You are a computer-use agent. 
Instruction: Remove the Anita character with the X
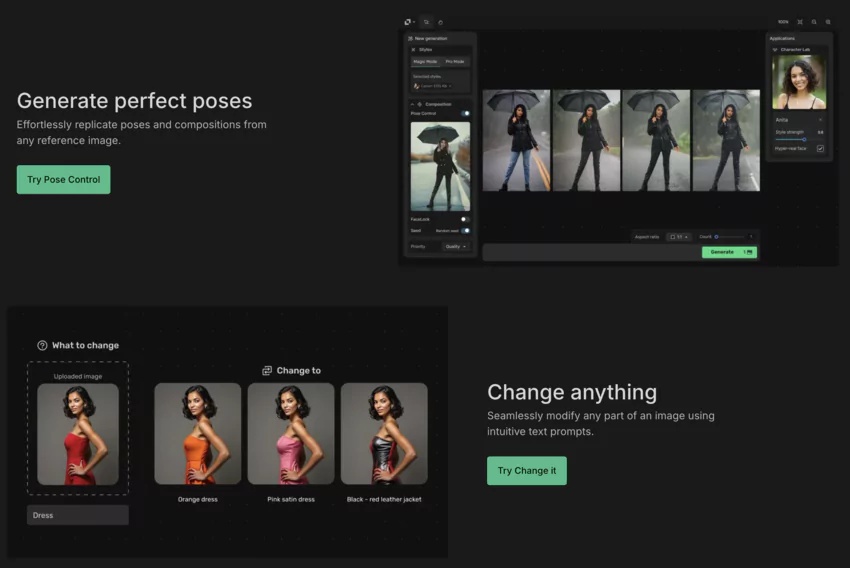[x=820, y=120]
